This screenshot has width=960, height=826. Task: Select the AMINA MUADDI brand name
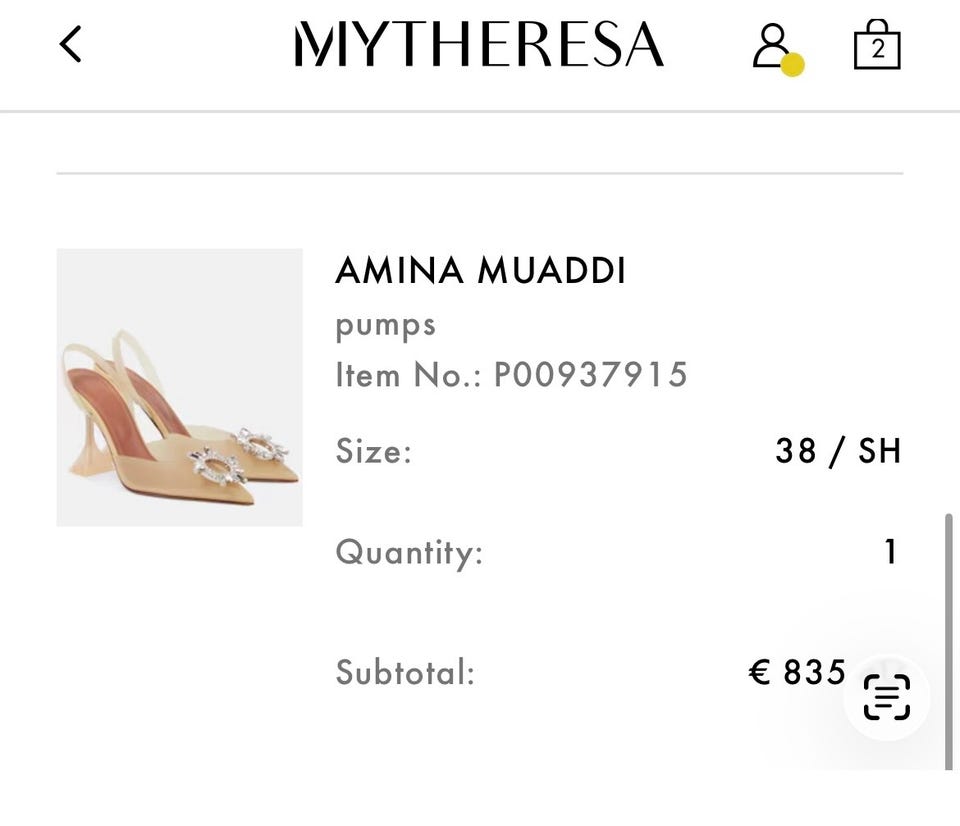click(480, 271)
